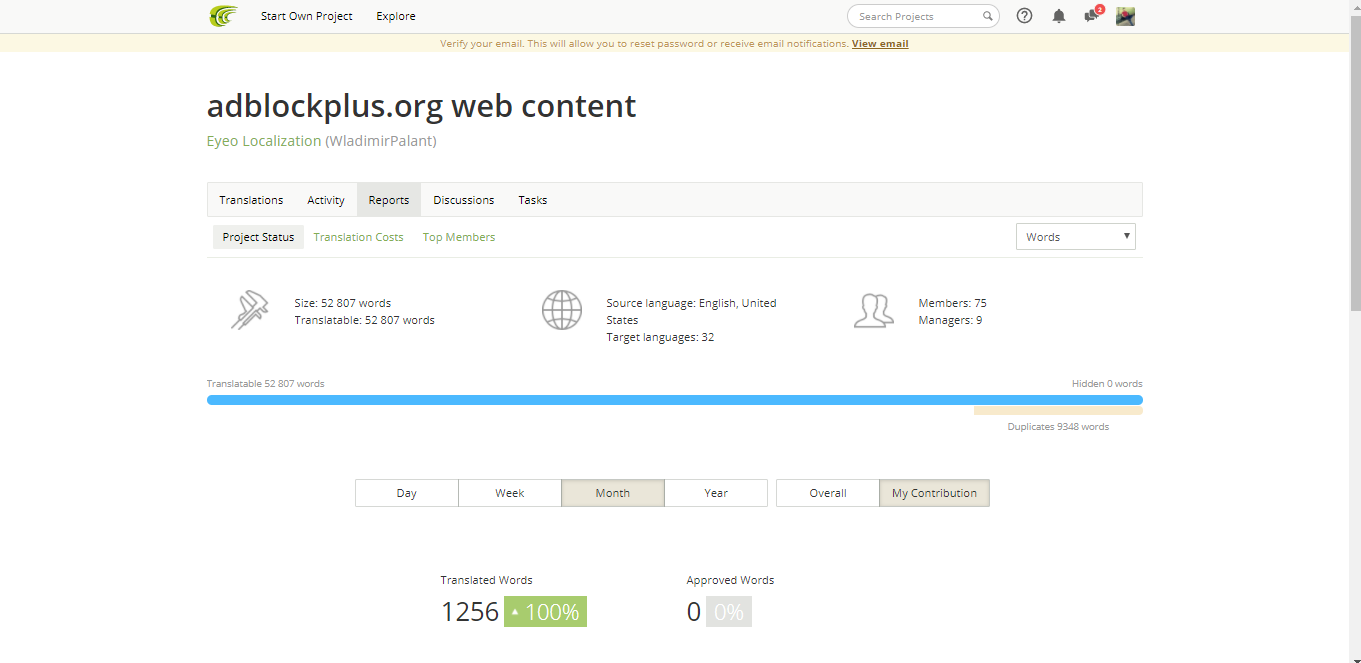
Task: Click 'Target languages: 32' text
Action: pyautogui.click(x=660, y=337)
